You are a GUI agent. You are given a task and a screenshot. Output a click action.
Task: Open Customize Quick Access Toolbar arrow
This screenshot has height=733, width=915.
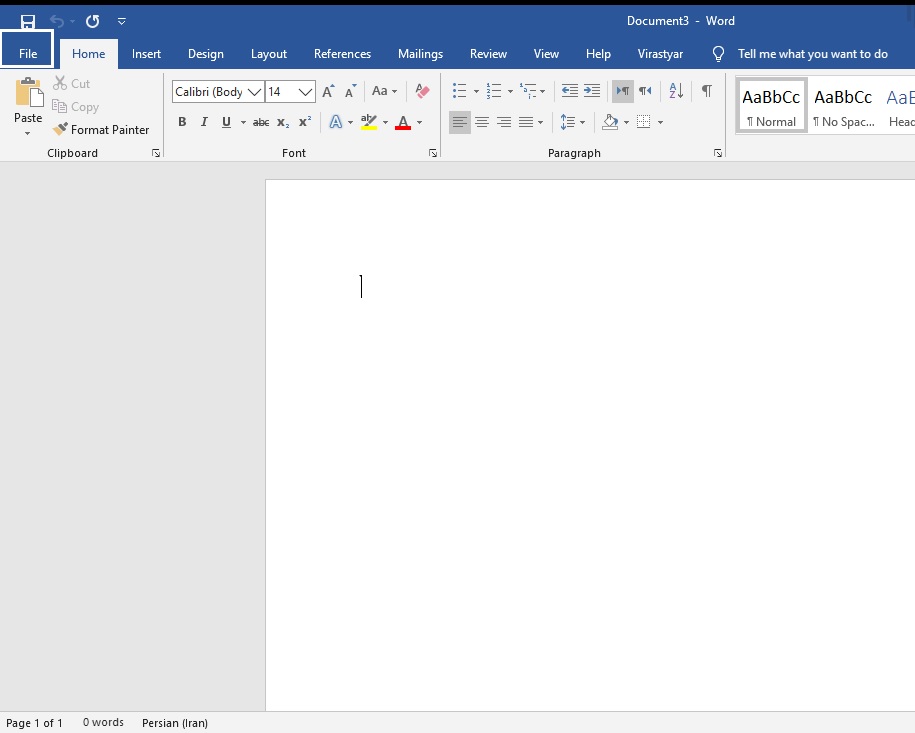(121, 22)
